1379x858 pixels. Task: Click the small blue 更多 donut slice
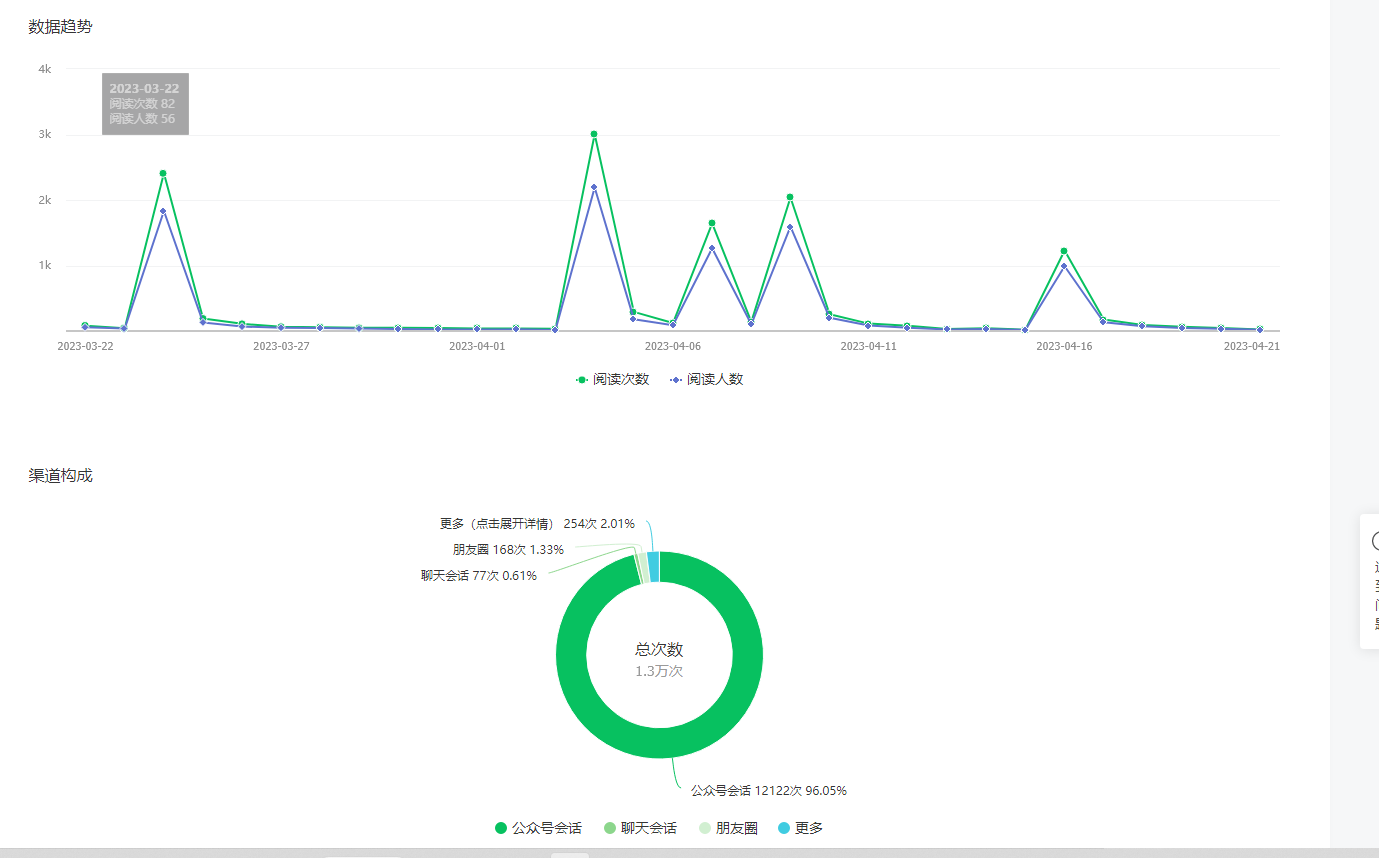[x=653, y=566]
